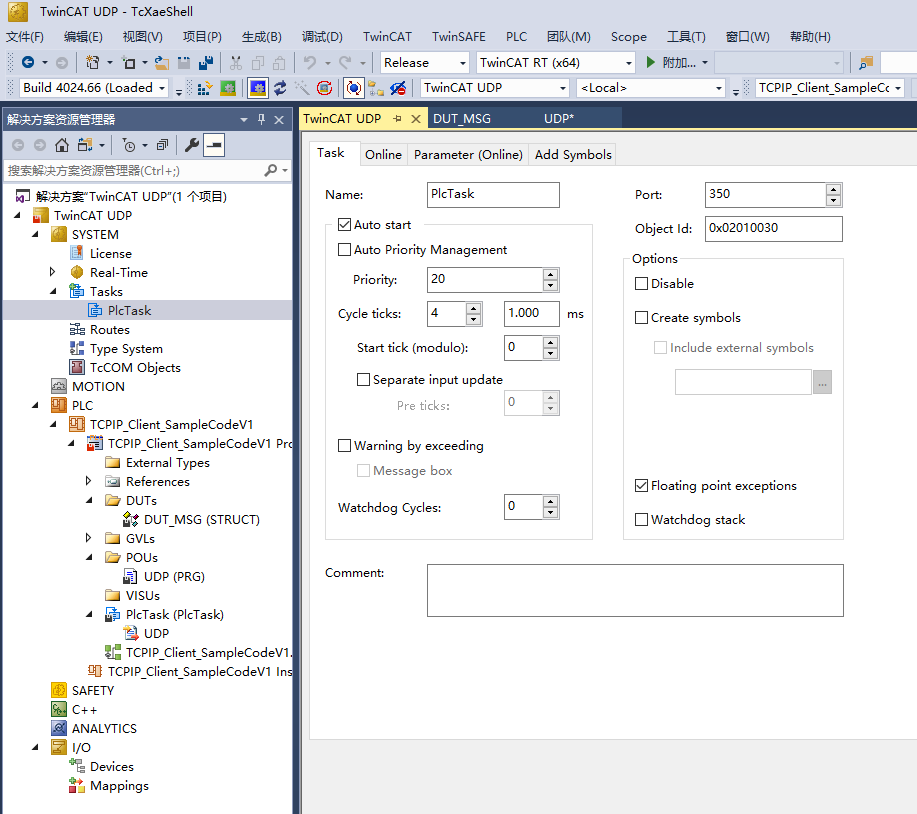This screenshot has width=917, height=814.
Task: Increase the Priority spinner value
Action: tap(550, 274)
